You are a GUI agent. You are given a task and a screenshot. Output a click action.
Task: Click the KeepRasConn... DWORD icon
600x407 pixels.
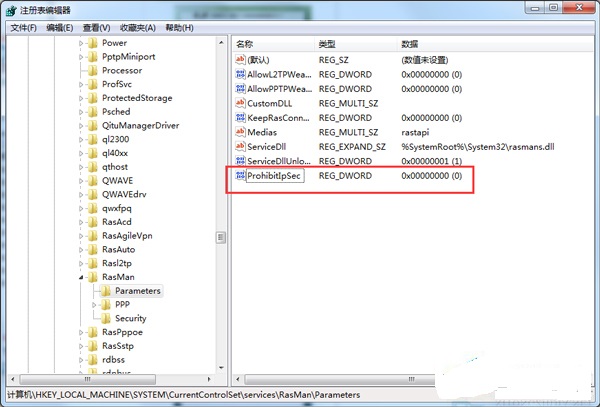(240, 117)
